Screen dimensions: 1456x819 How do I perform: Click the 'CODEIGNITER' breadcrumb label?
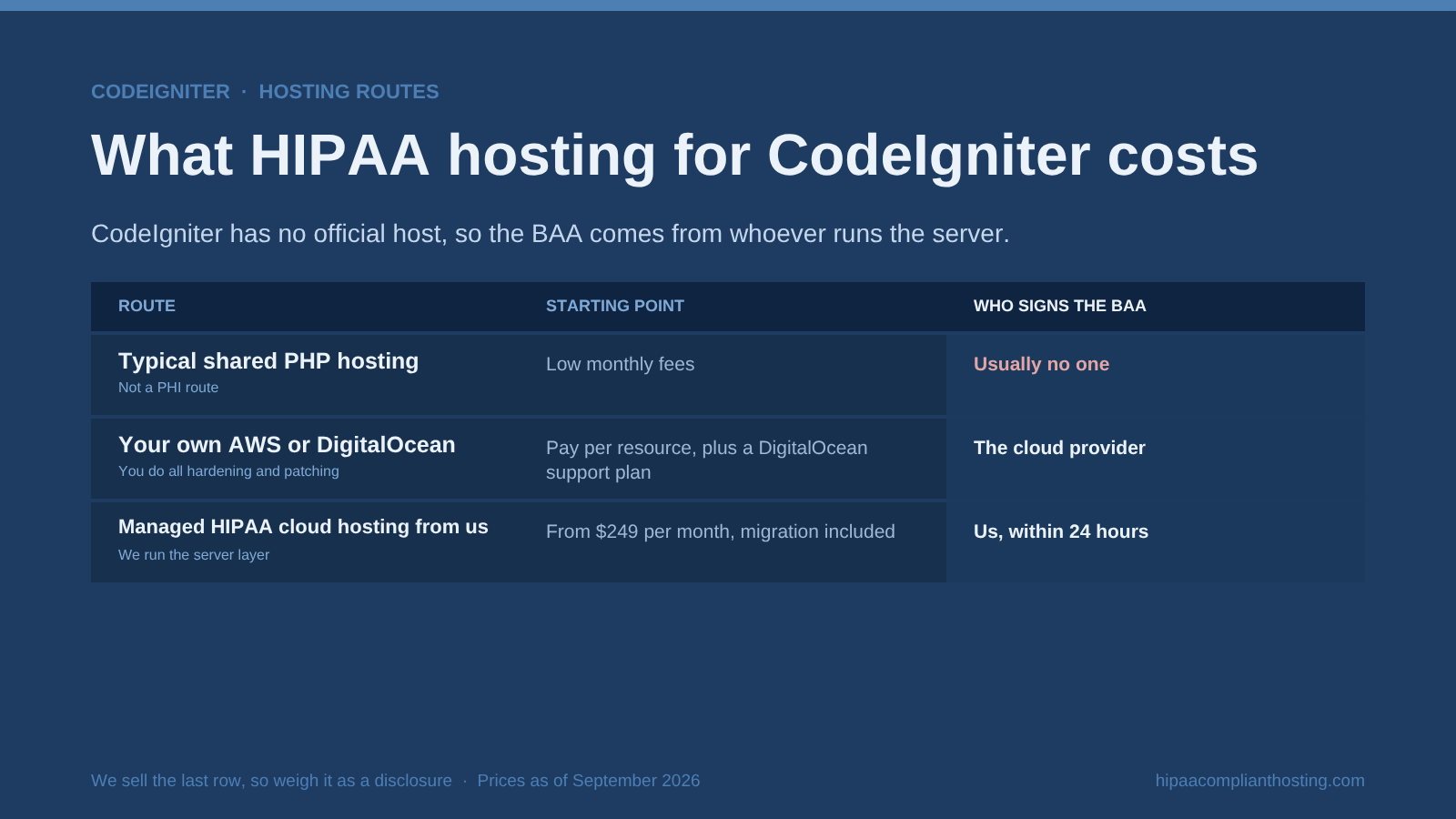(x=160, y=92)
